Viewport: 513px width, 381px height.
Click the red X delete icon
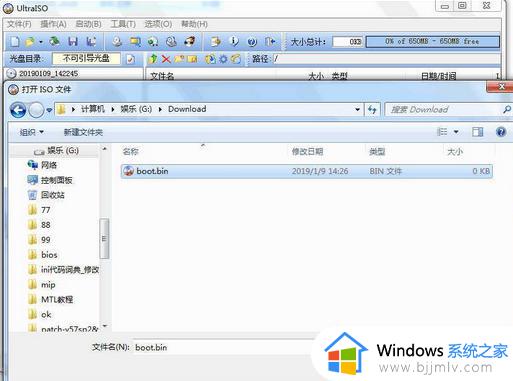pyautogui.click(x=166, y=59)
